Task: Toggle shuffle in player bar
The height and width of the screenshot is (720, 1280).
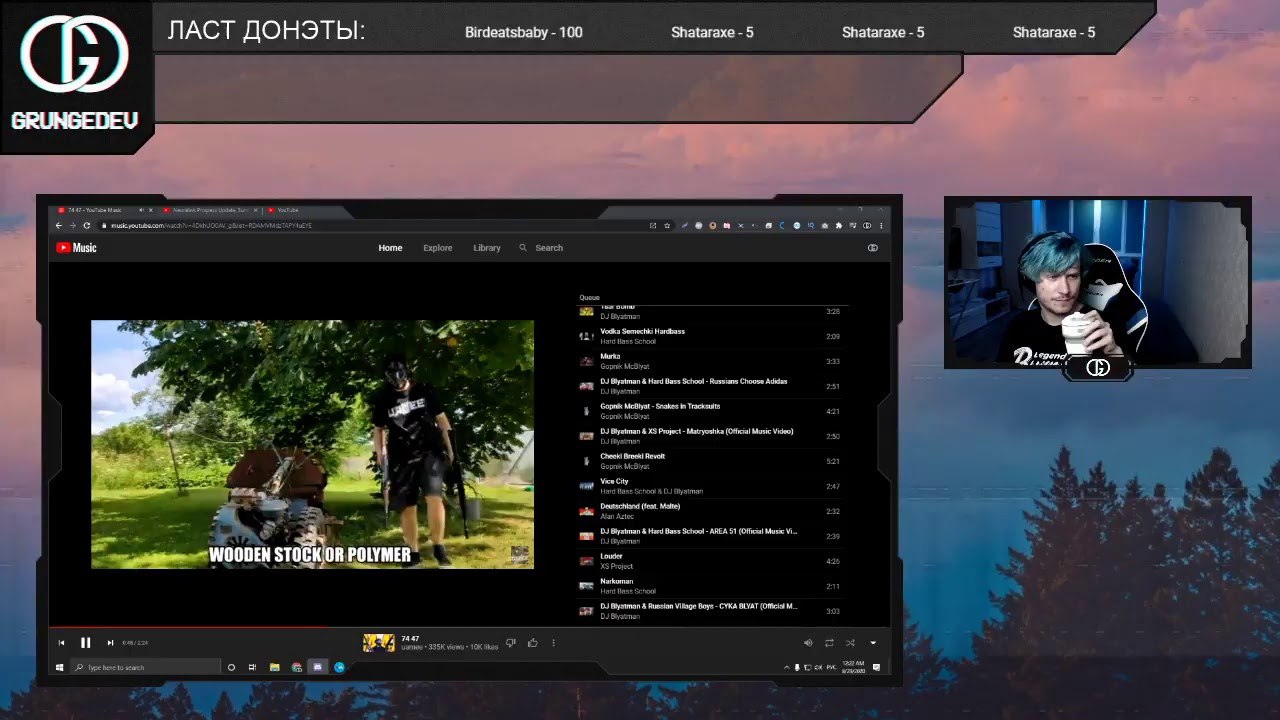Action: 850,643
